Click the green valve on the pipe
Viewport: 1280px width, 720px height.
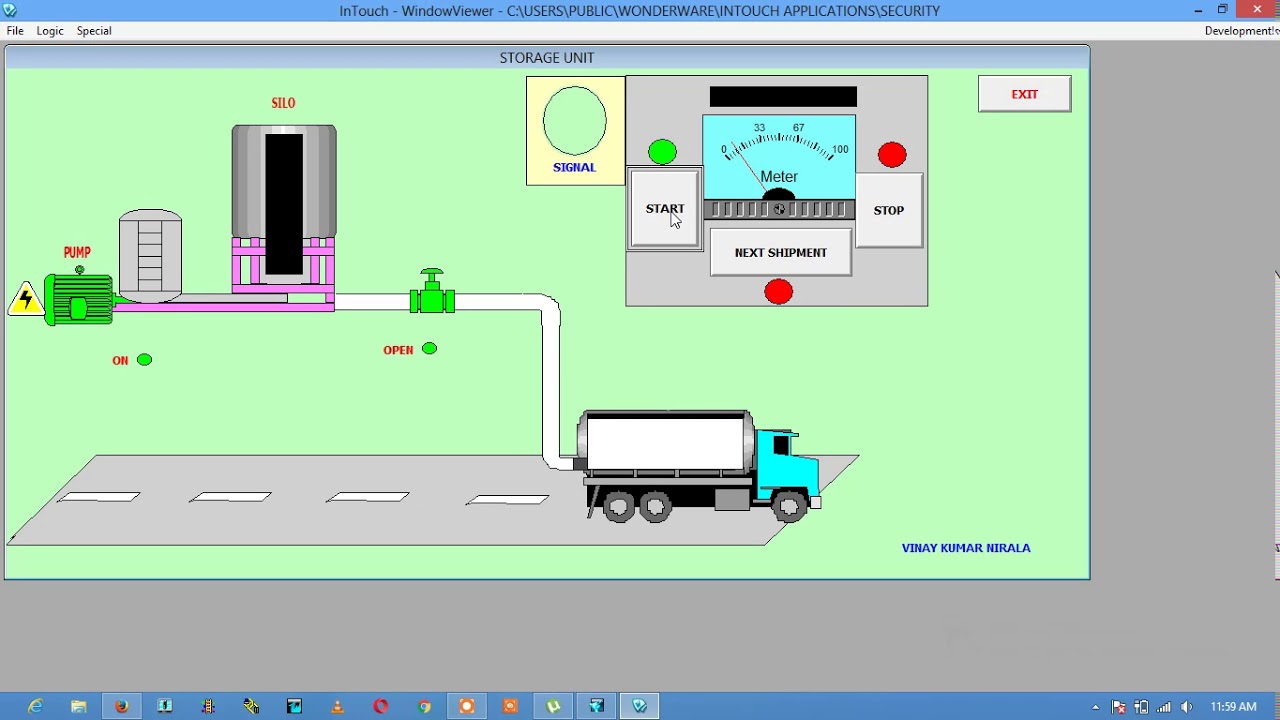tap(432, 293)
